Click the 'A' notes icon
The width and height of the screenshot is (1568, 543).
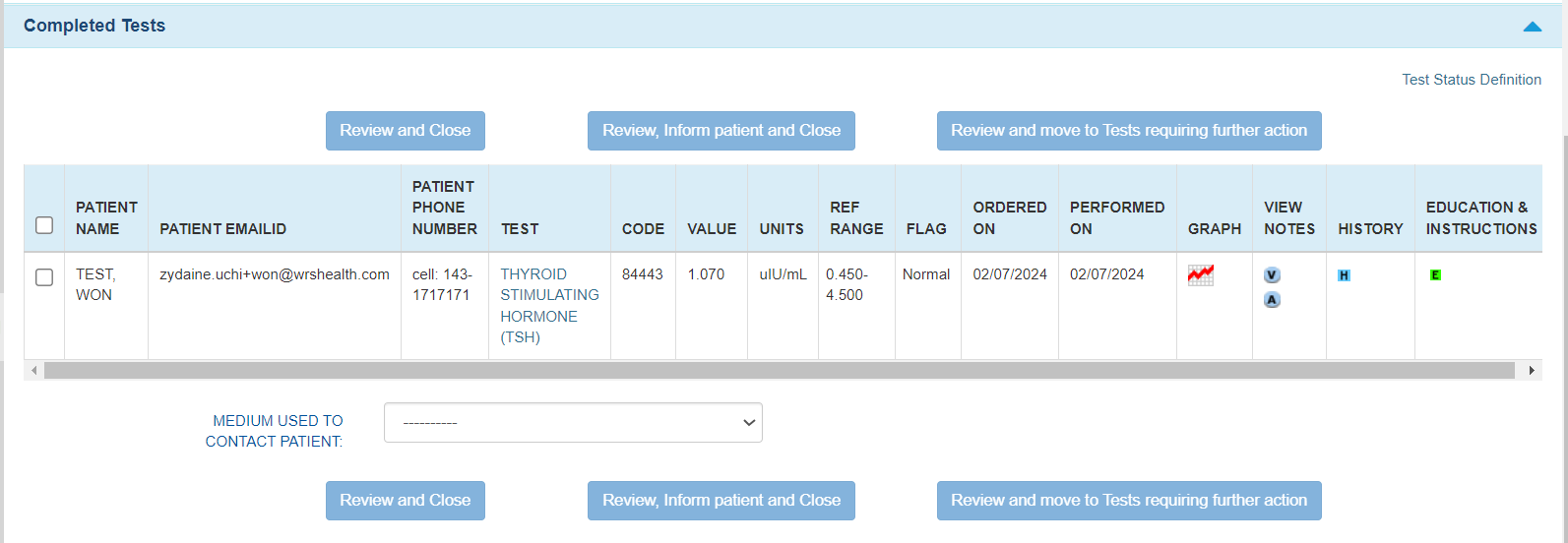(1272, 300)
